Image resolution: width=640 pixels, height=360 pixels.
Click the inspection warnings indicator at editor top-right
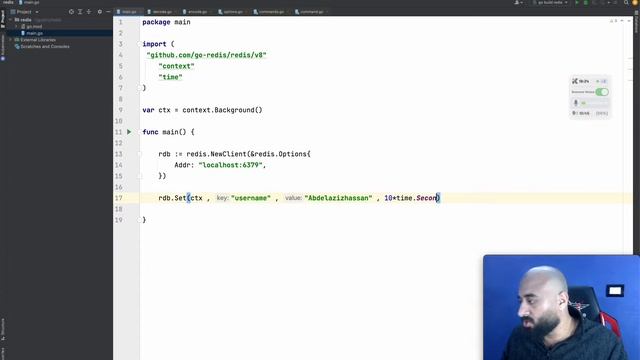pos(613,20)
